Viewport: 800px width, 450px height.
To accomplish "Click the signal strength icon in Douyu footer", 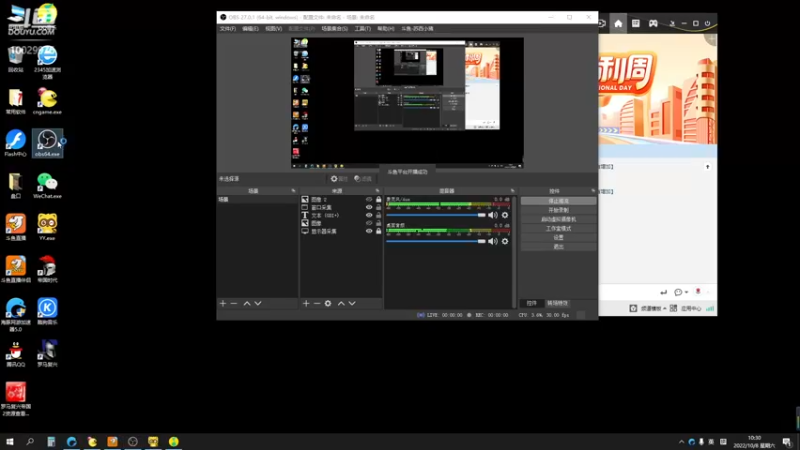I will coord(710,308).
